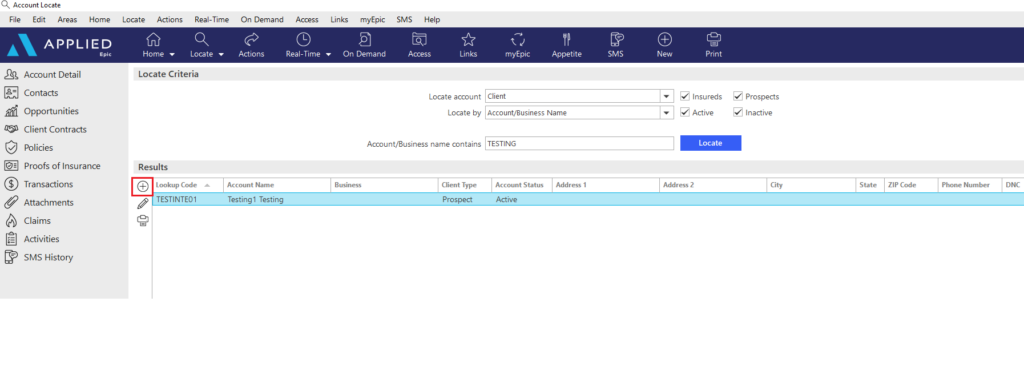This screenshot has width=1024, height=370.
Task: Open the On Demand toolbar icon
Action: (364, 39)
